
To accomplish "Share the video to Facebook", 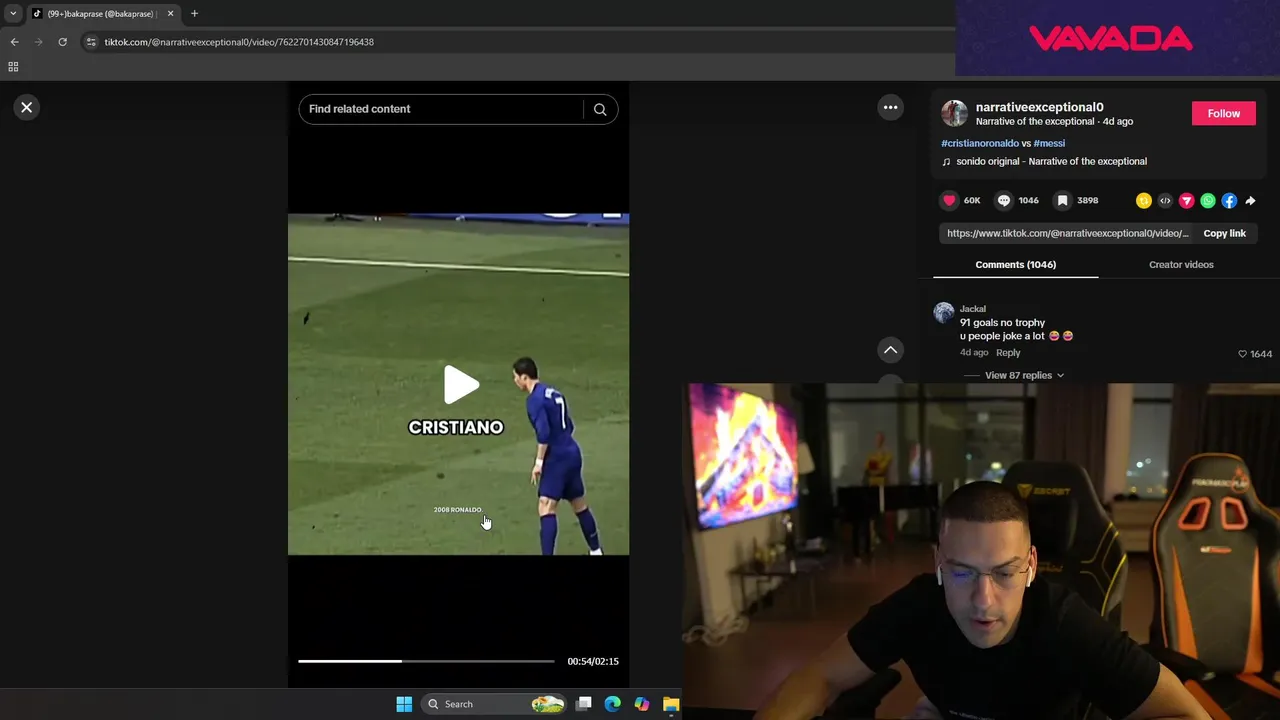I will pos(1229,201).
